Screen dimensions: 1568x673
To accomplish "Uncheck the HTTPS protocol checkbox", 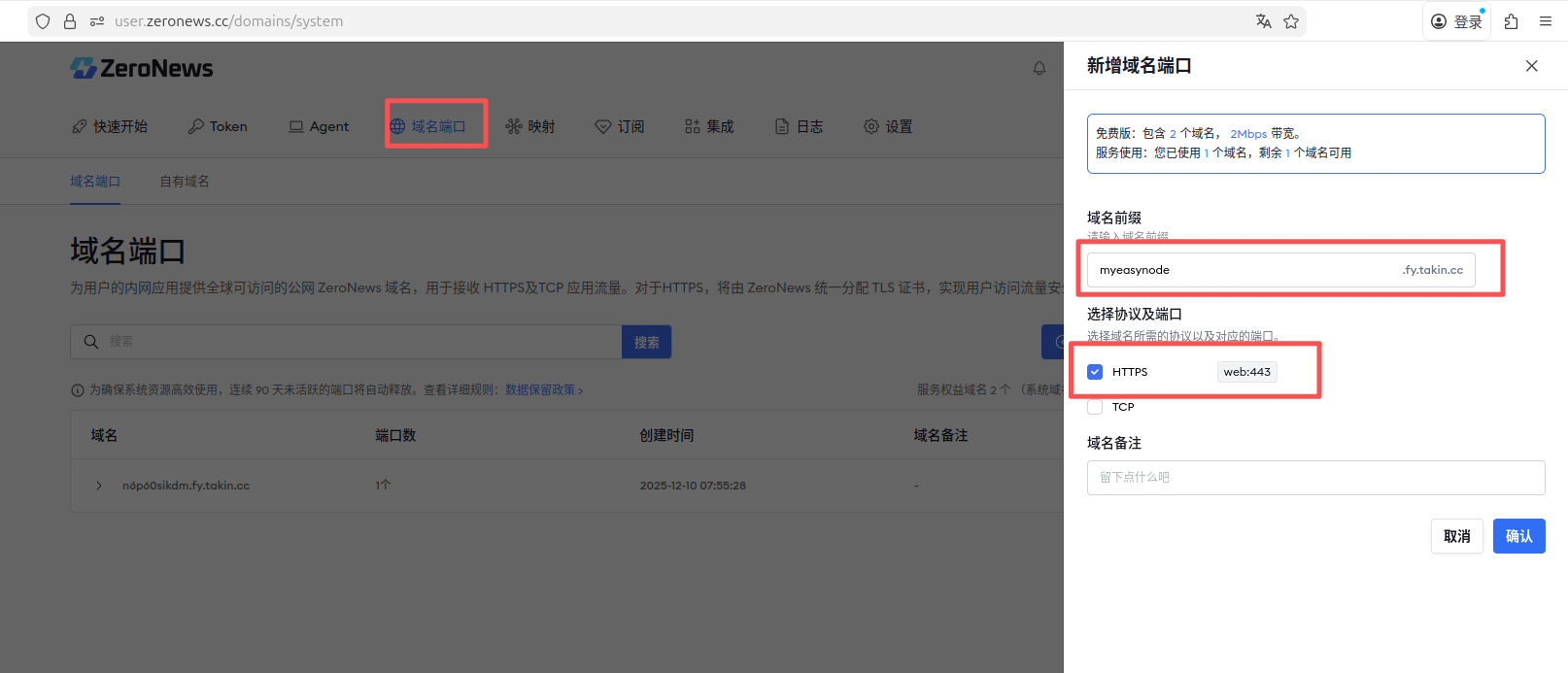I will click(1095, 372).
